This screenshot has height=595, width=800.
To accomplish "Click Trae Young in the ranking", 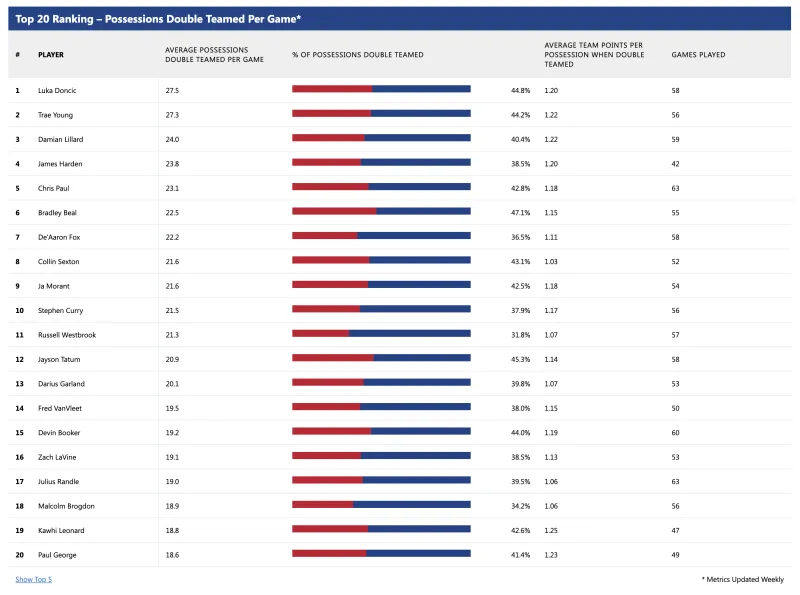I will 56,115.
